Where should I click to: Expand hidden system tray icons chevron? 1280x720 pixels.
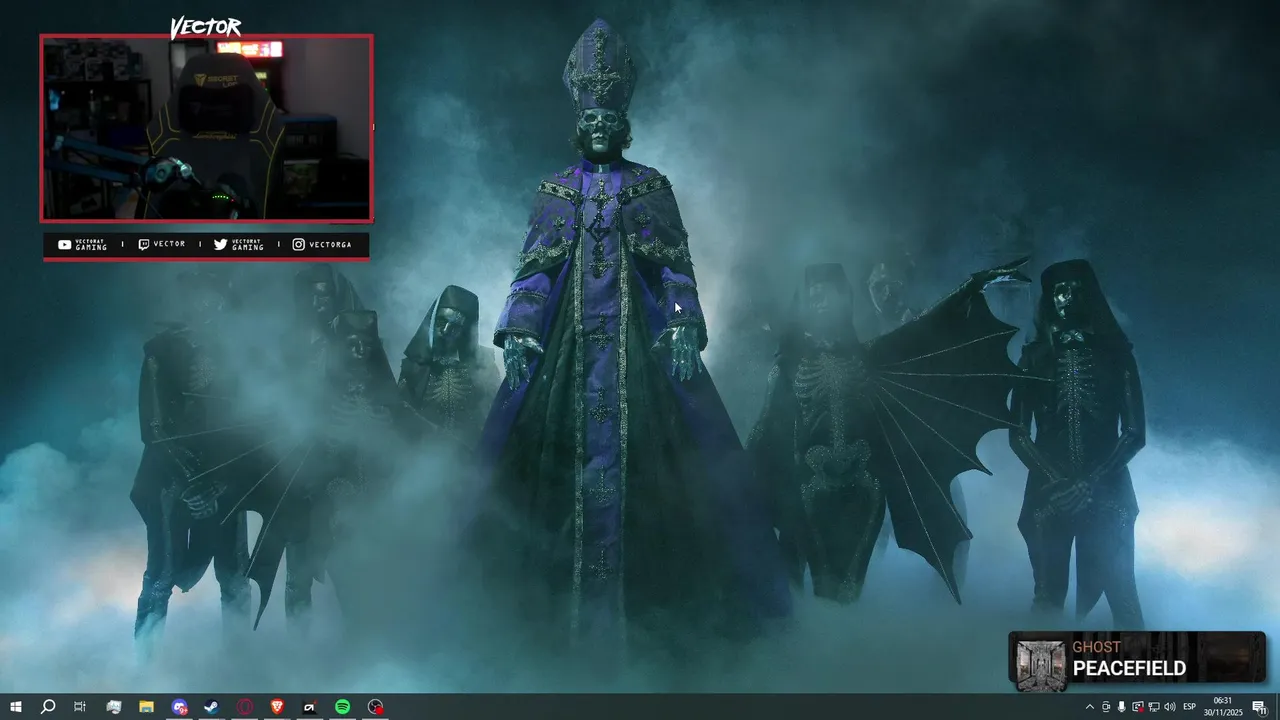1089,707
